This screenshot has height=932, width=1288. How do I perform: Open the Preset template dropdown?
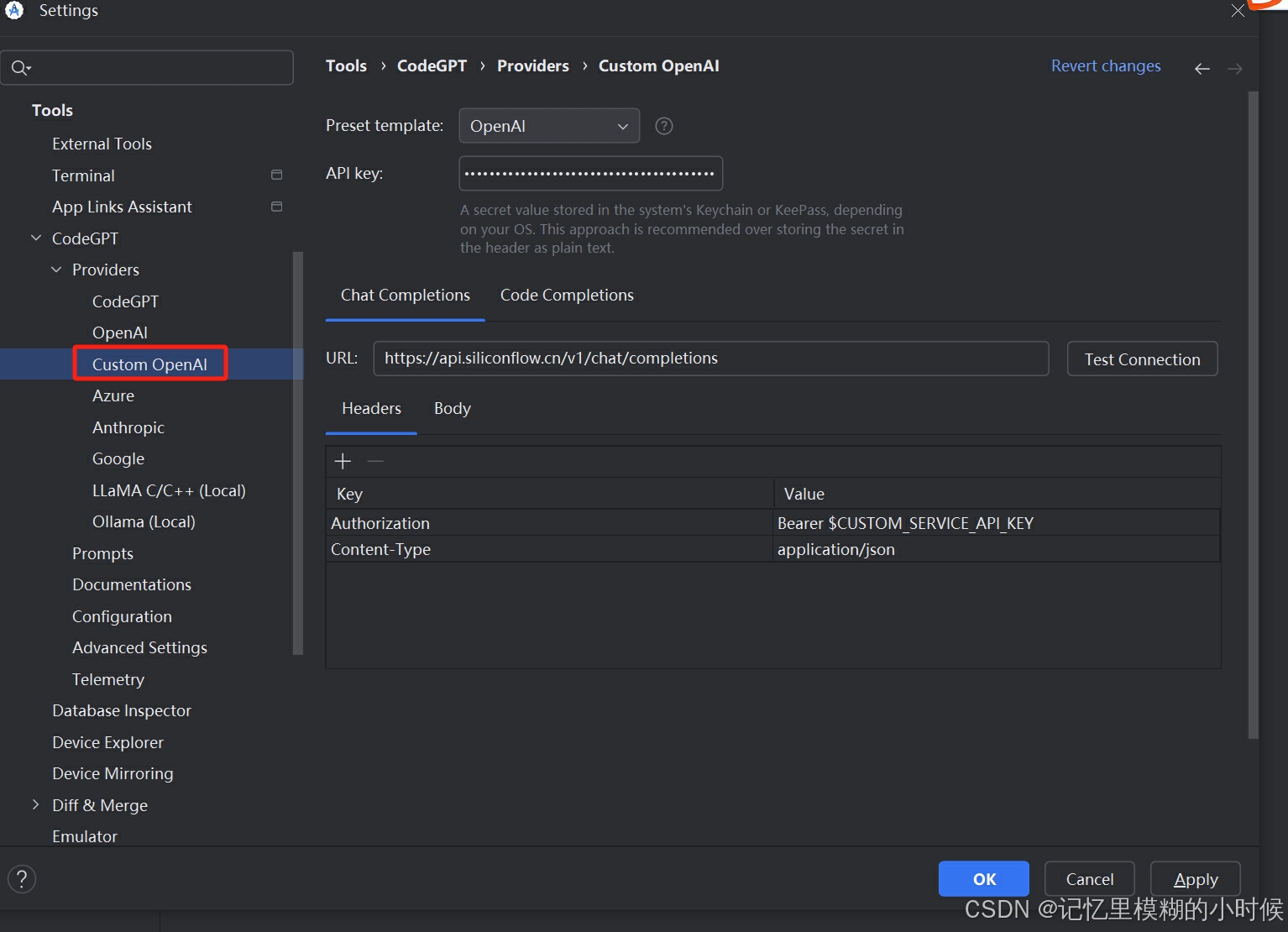click(x=548, y=126)
